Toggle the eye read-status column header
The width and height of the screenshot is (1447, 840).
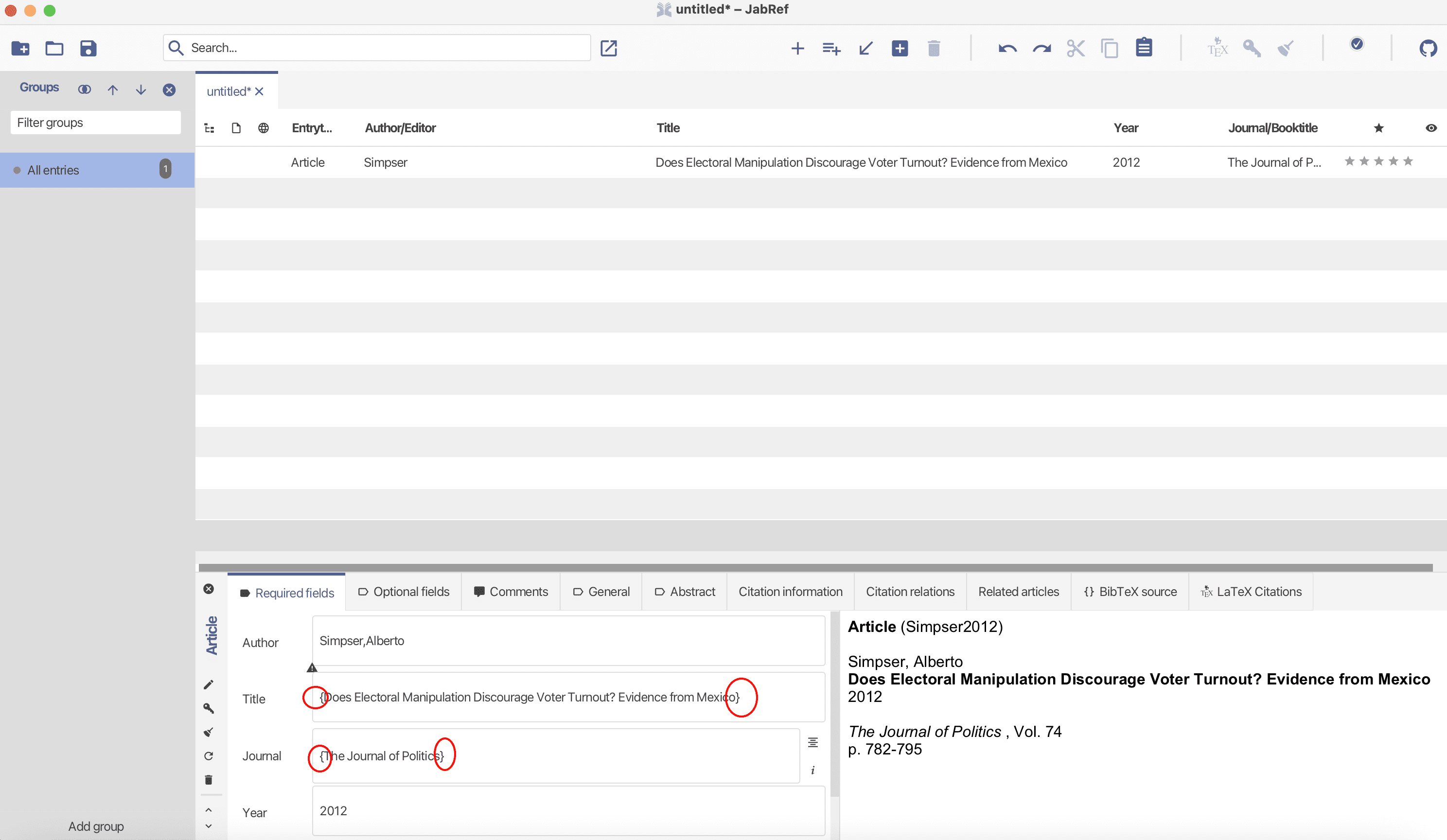click(1431, 128)
